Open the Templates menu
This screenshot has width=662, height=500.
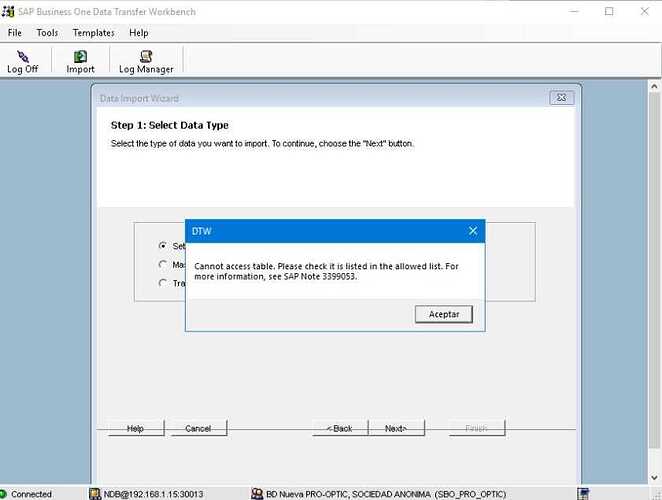tap(93, 33)
